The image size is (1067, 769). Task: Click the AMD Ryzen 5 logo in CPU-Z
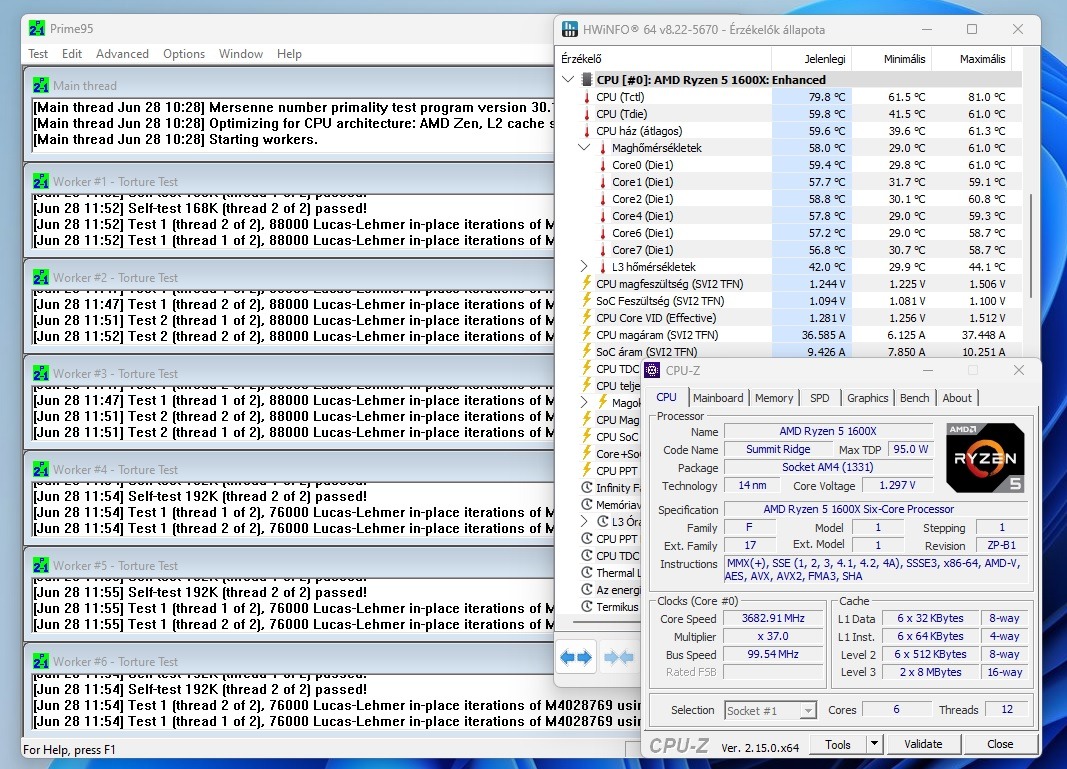pyautogui.click(x=985, y=457)
